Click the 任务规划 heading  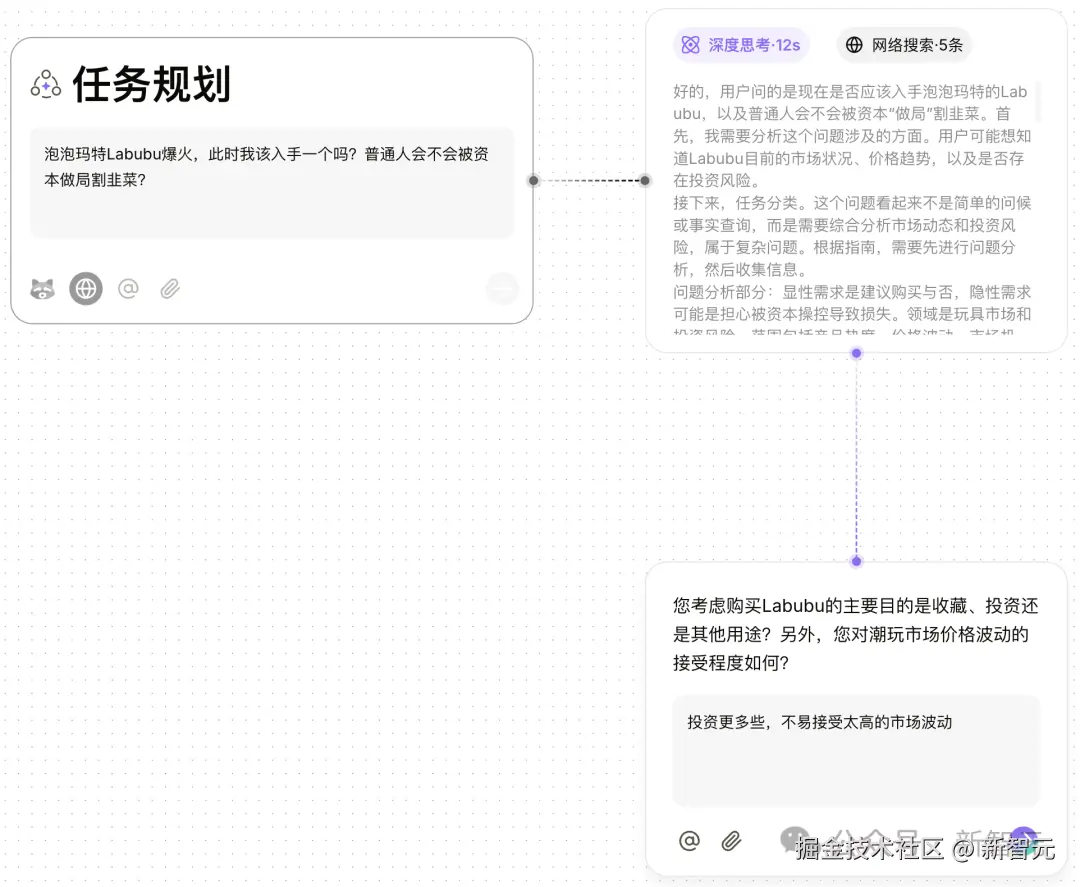[x=152, y=85]
